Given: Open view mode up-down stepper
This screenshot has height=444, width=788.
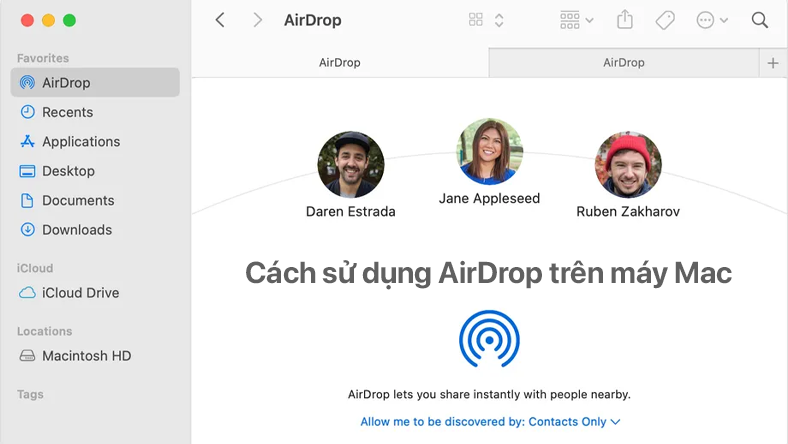Looking at the screenshot, I should [499, 20].
